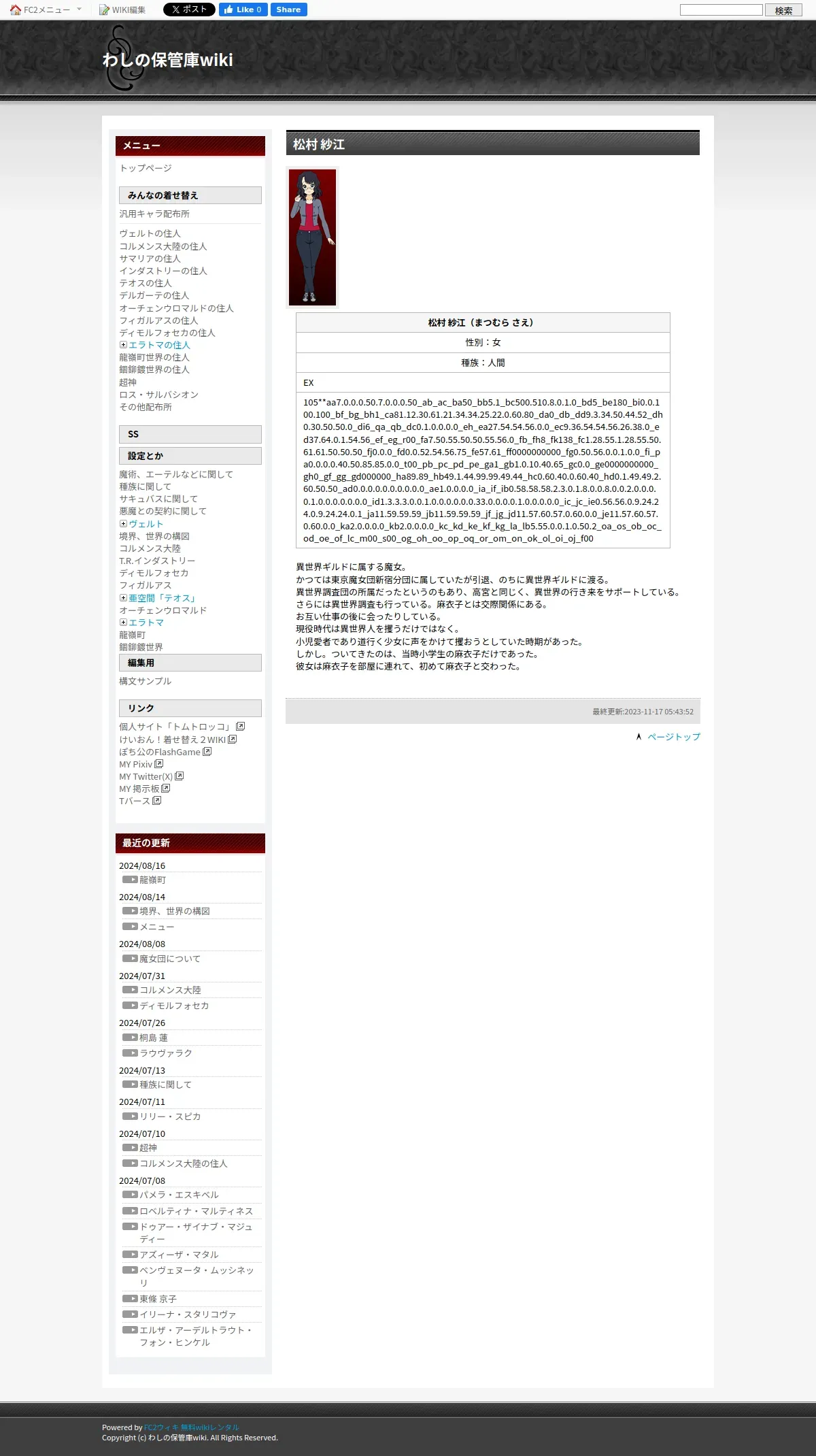Screen dimensions: 816x1456
Task: Open 構文サンプル link
Action: pyautogui.click(x=146, y=681)
